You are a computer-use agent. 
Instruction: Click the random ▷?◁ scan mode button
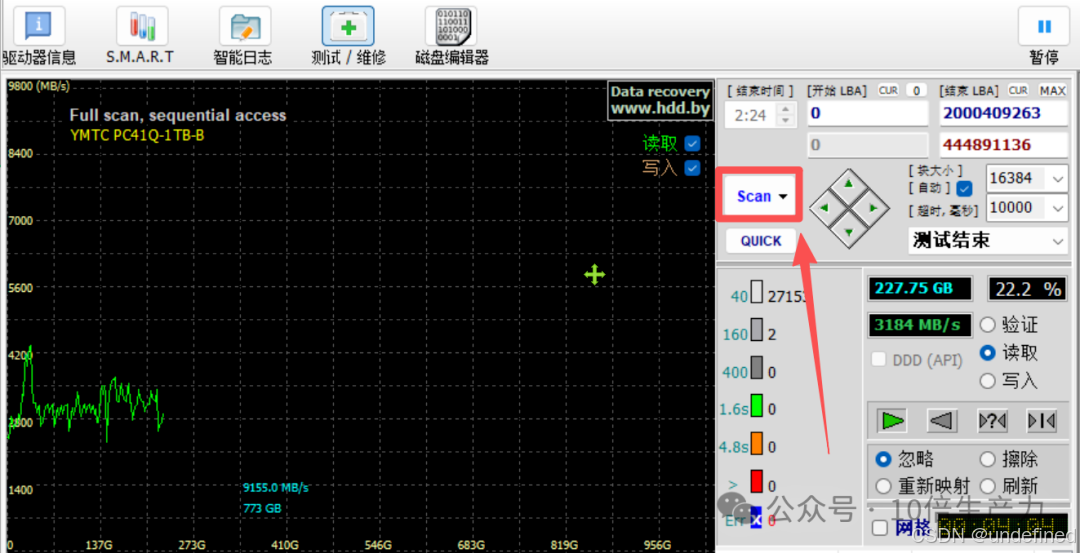click(993, 420)
